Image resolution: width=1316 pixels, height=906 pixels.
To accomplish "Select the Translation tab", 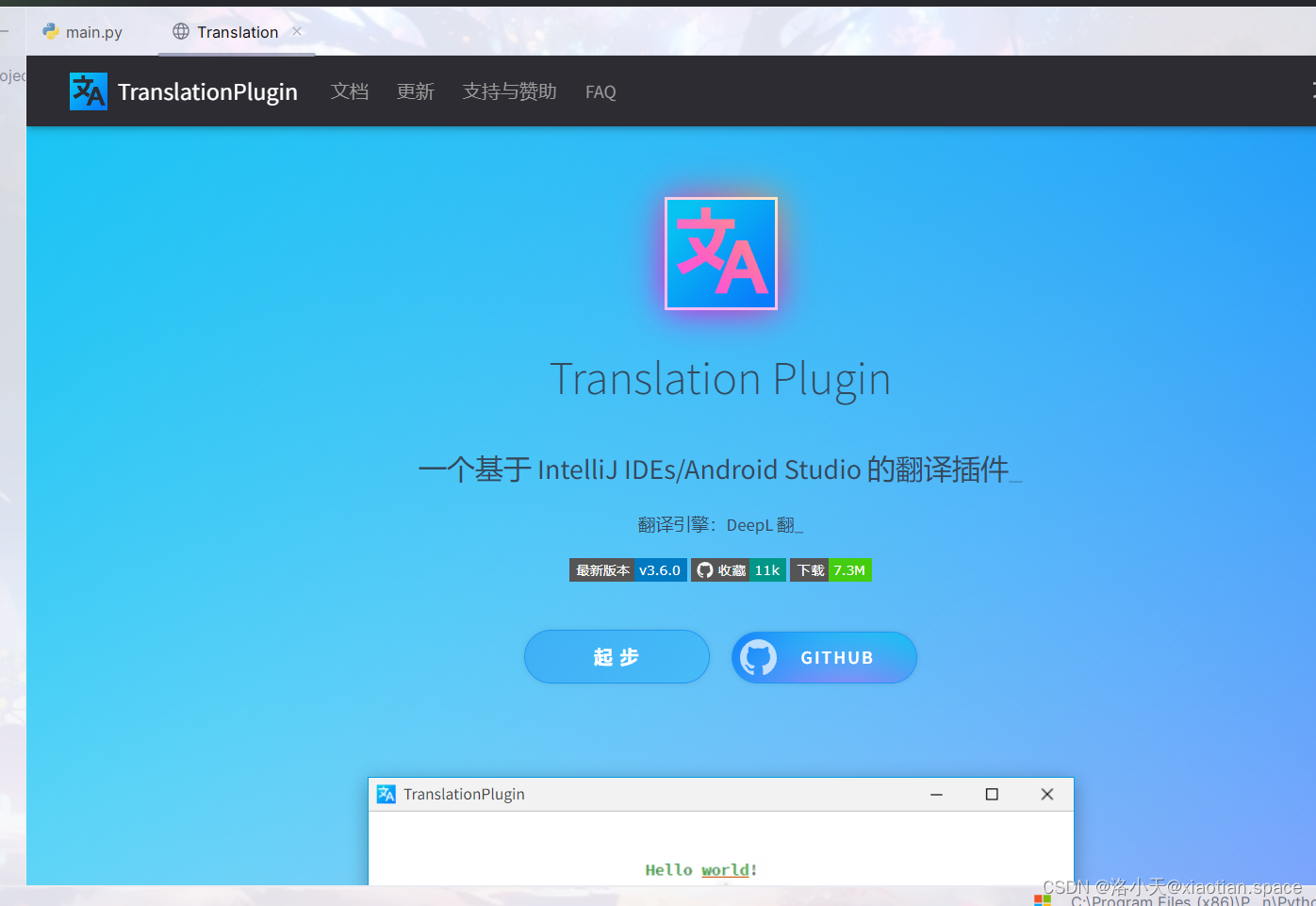I will click(238, 32).
